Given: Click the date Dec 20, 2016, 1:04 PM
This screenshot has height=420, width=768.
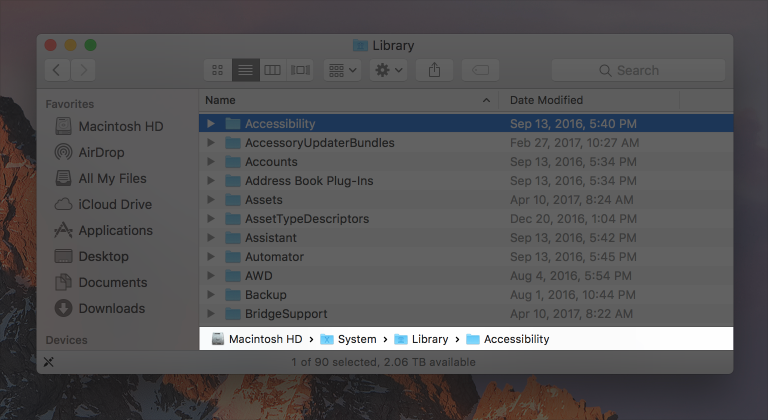Looking at the screenshot, I should point(573,219).
